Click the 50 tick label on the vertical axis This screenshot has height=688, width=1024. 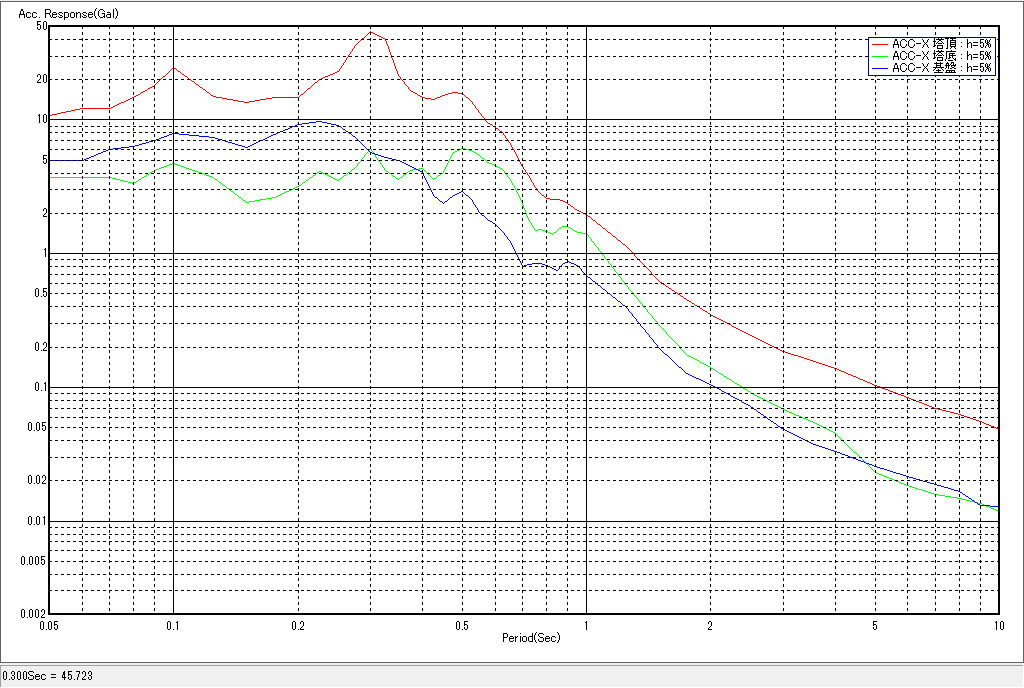[41, 26]
